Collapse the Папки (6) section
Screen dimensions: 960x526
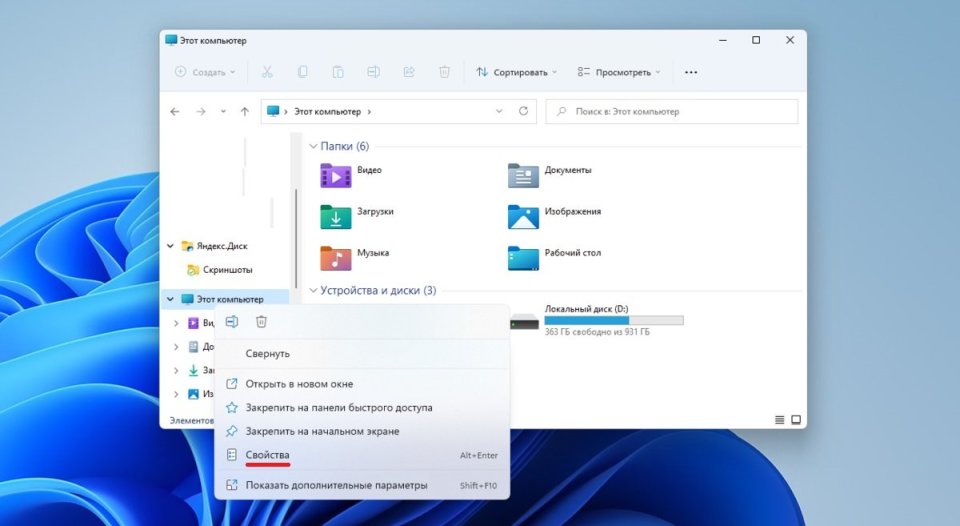(312, 147)
